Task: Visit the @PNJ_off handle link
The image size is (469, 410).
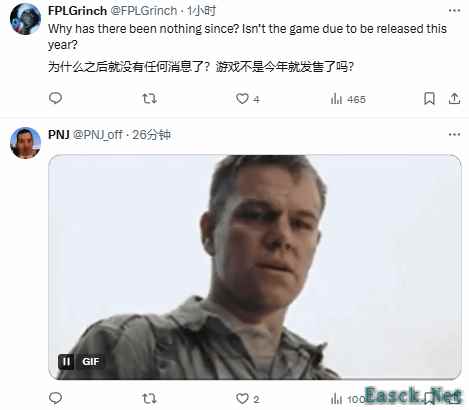Action: (98, 135)
